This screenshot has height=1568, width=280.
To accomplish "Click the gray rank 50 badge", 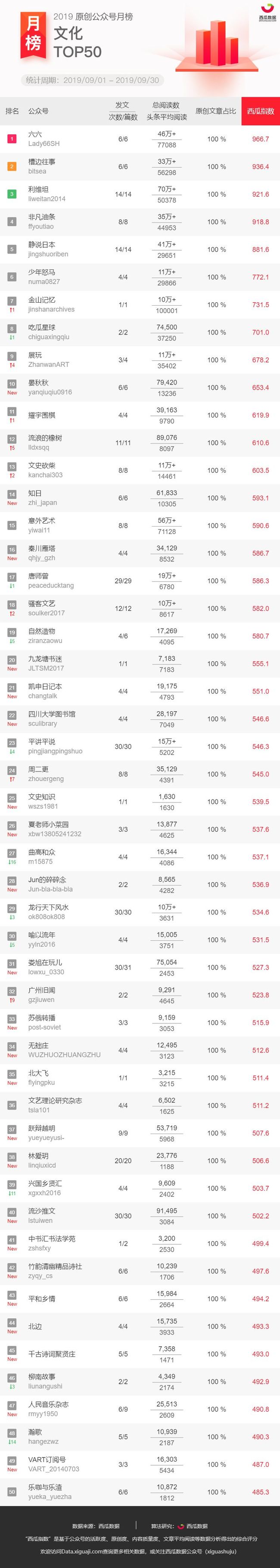I will (12, 1491).
